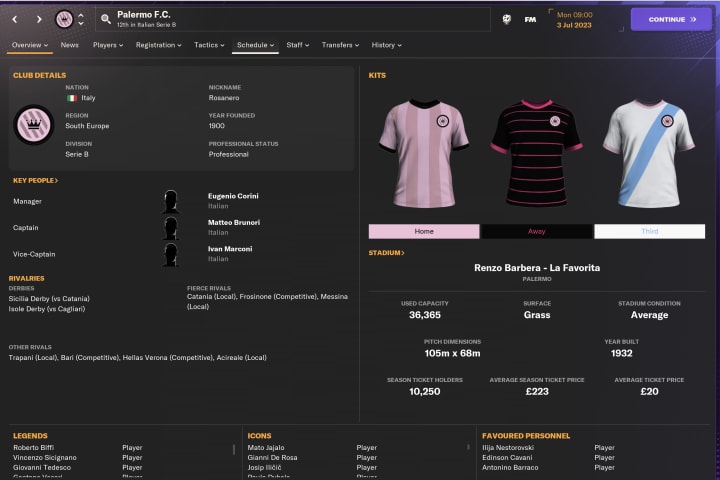Click the up/down stepper next to the club badge
Viewport: 720px width, 480px height.
coord(81,19)
